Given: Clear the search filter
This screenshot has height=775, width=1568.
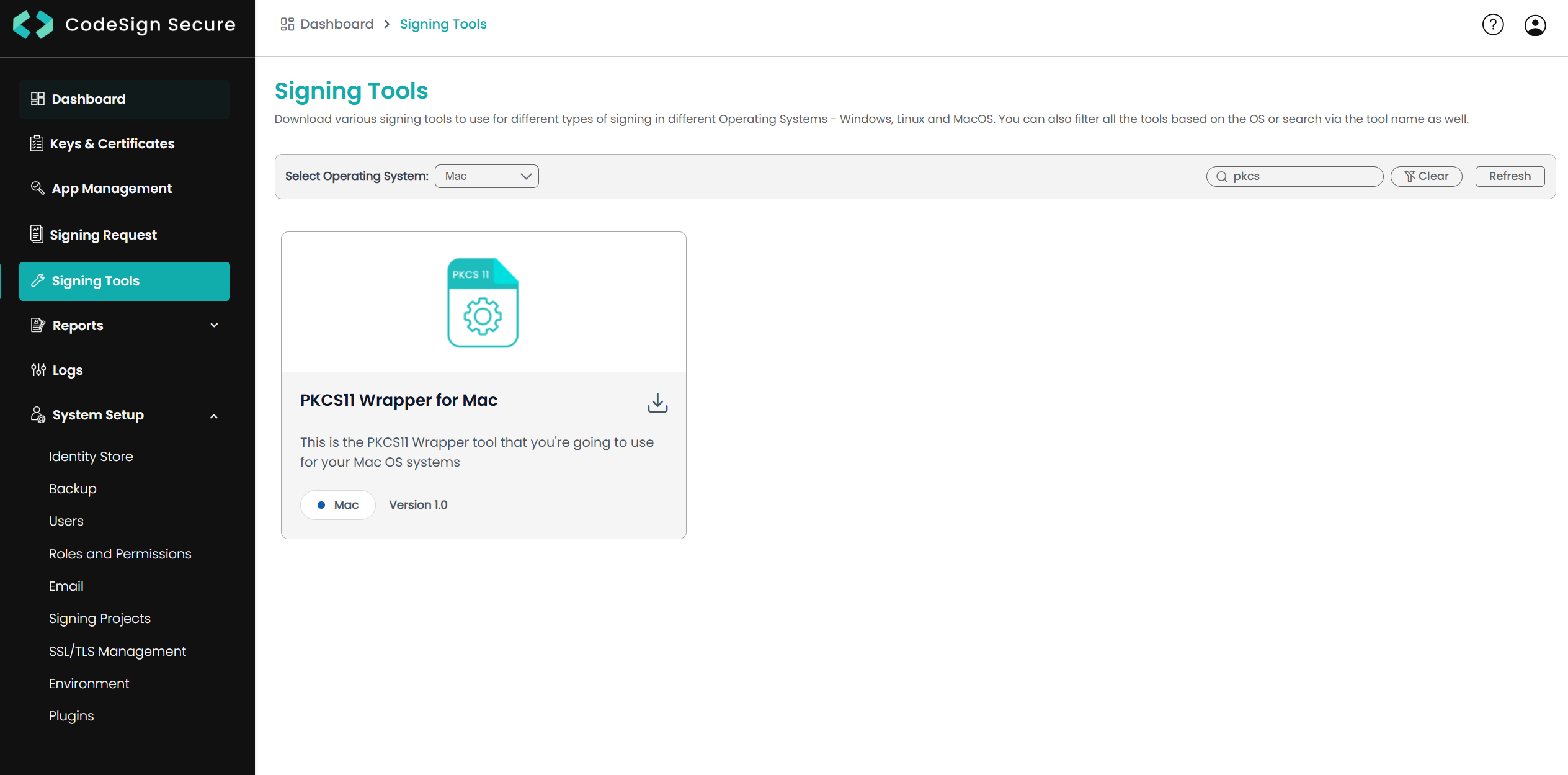Looking at the screenshot, I should click(x=1426, y=176).
